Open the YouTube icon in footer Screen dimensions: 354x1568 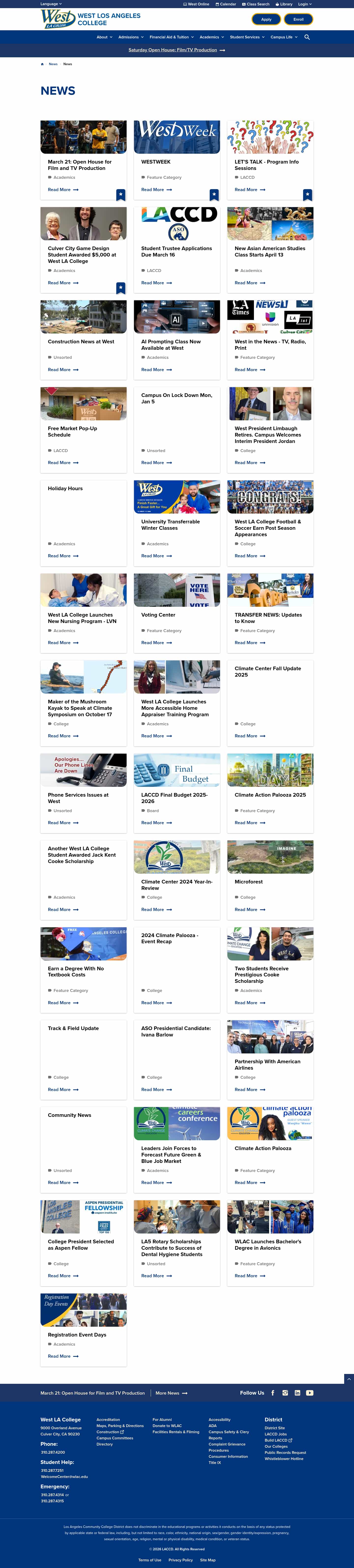310,1393
